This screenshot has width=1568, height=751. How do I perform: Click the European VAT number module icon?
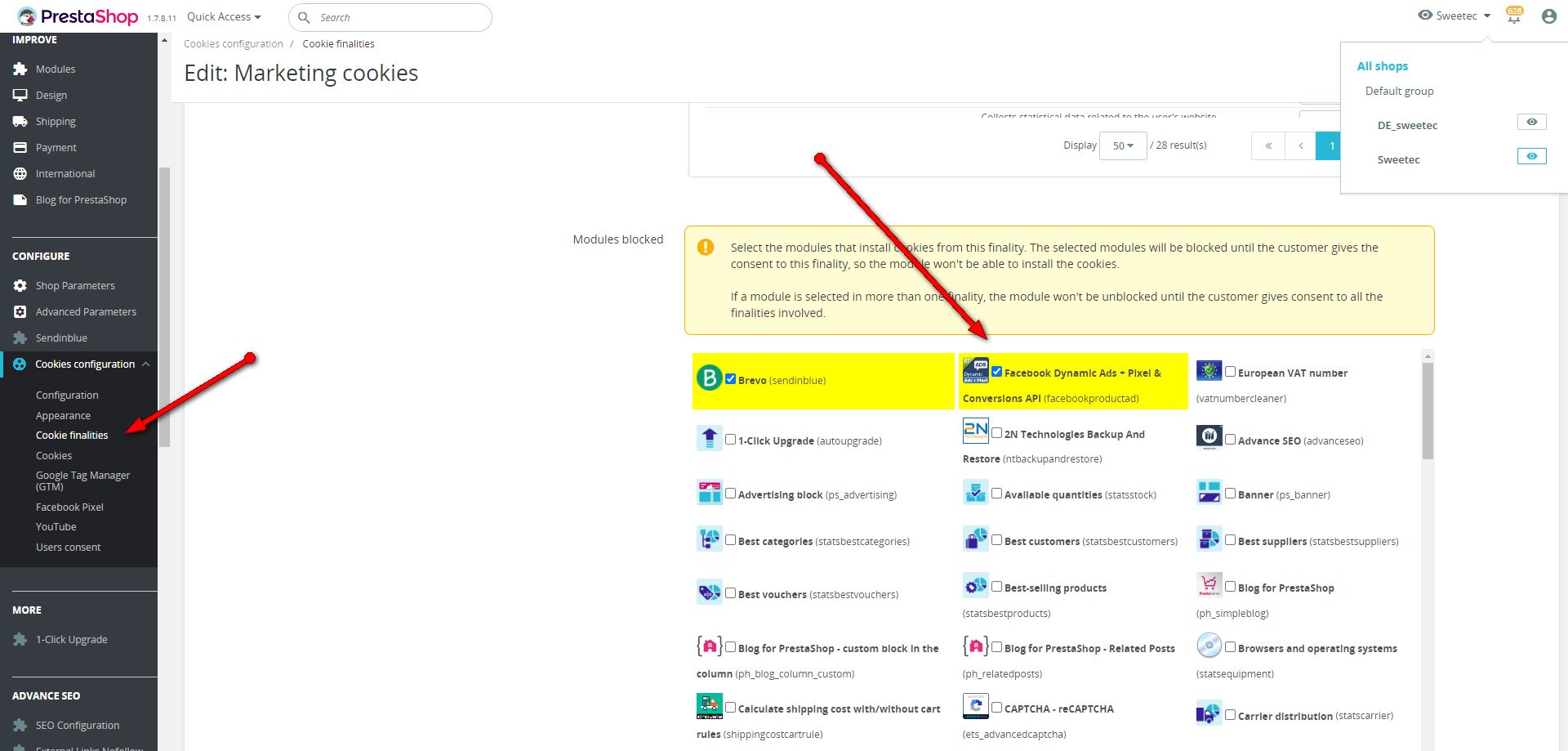1209,370
